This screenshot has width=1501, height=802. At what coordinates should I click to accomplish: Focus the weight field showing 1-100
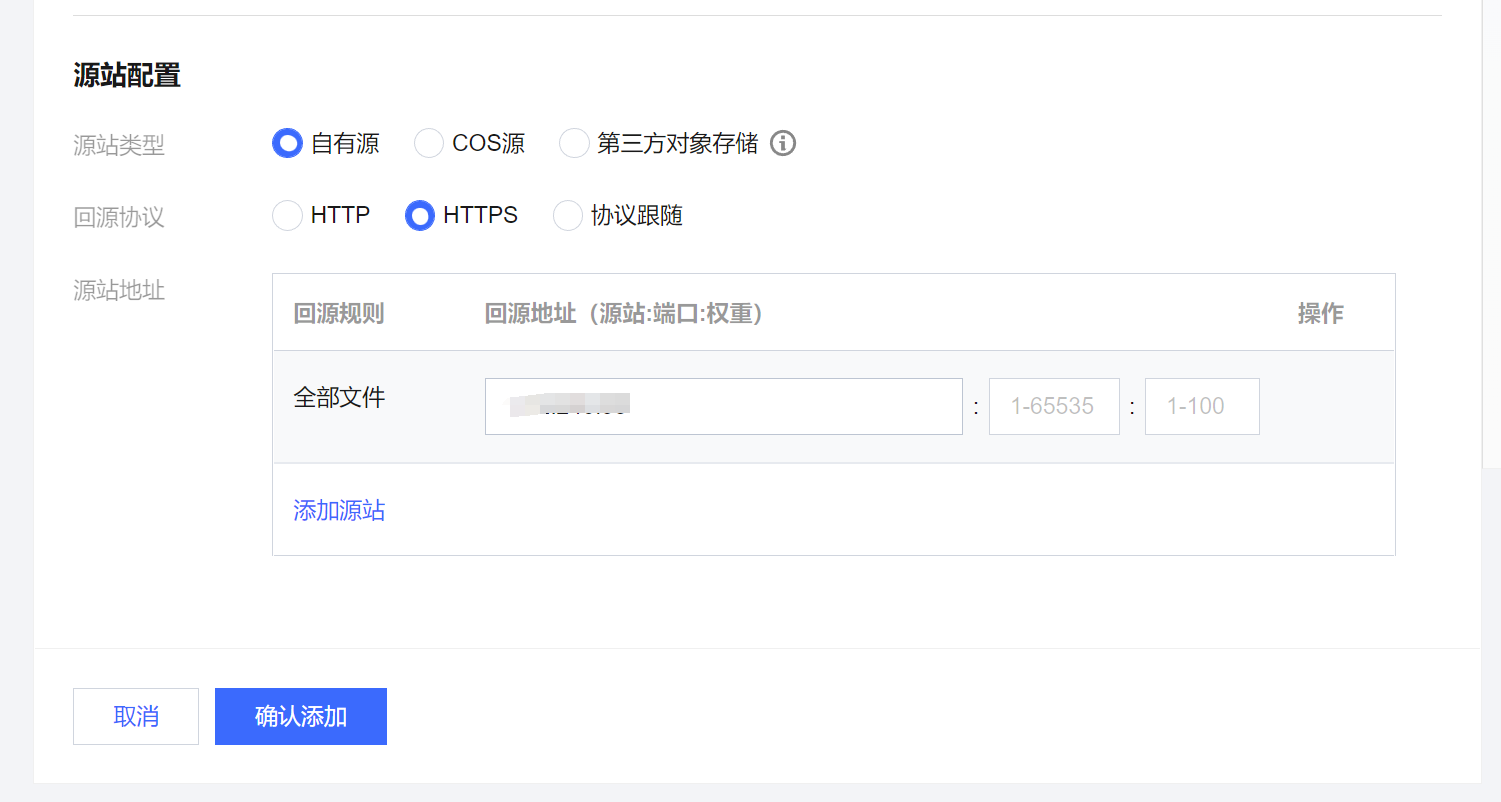1201,406
